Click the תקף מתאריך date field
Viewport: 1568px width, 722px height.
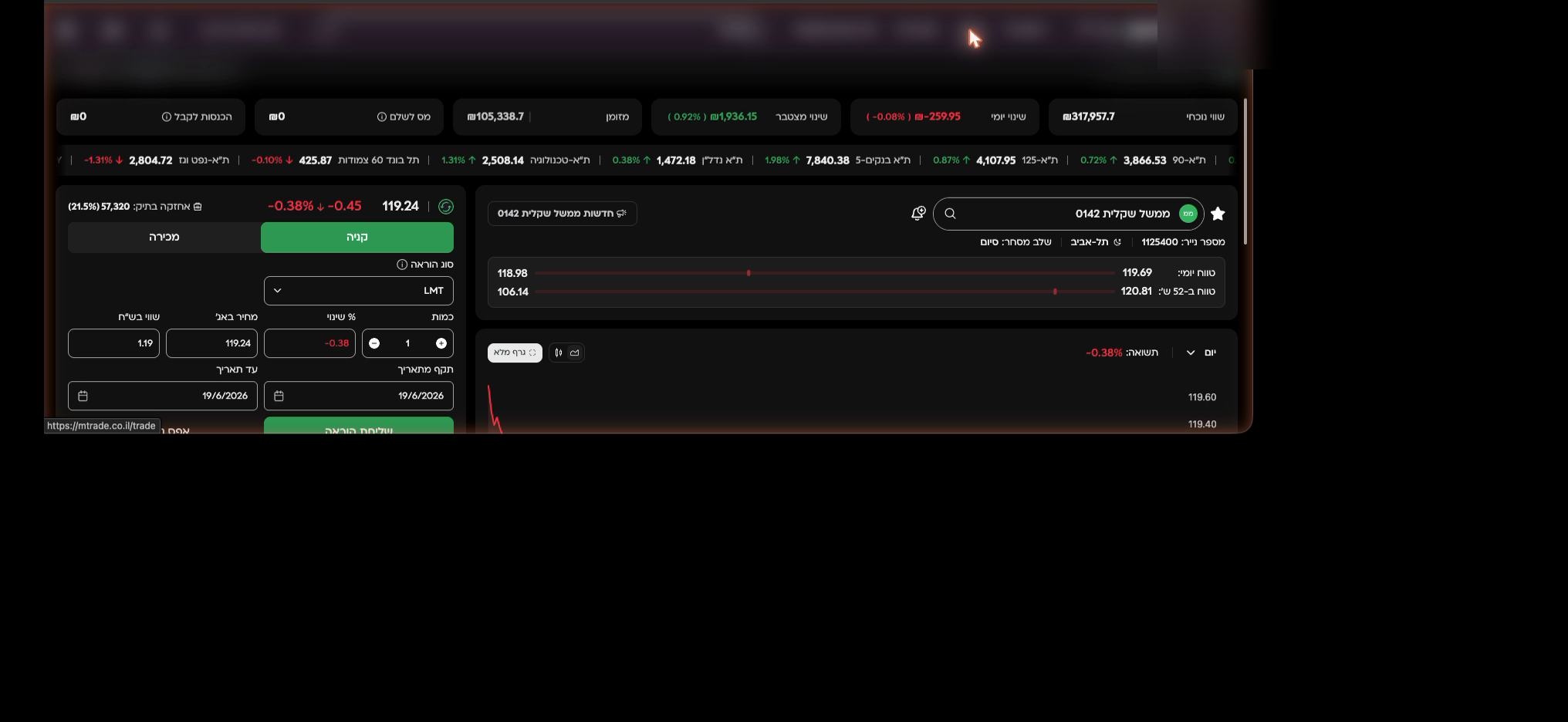[x=359, y=396]
